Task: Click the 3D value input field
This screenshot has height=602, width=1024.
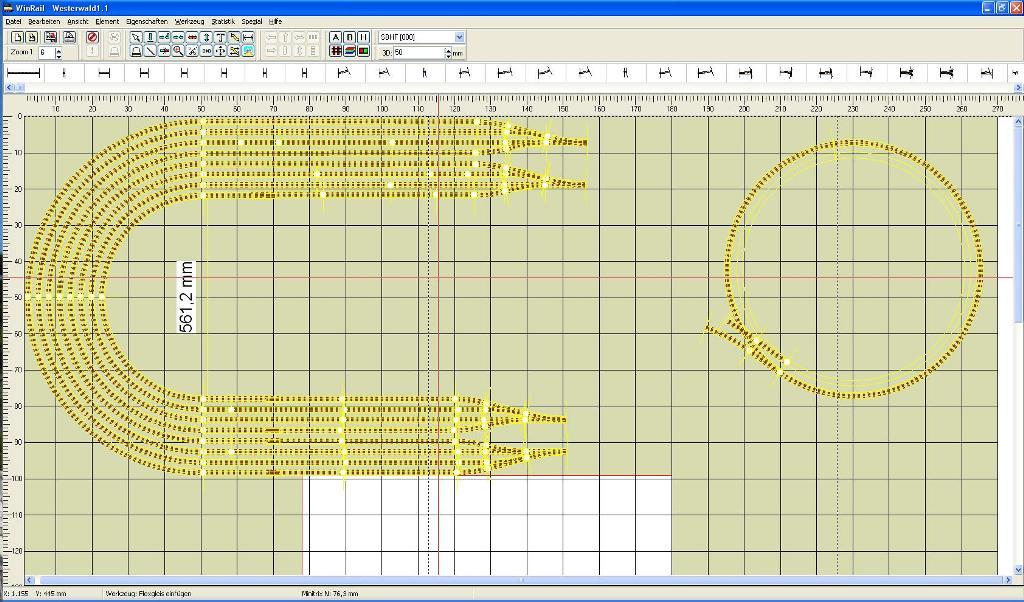Action: coord(417,52)
